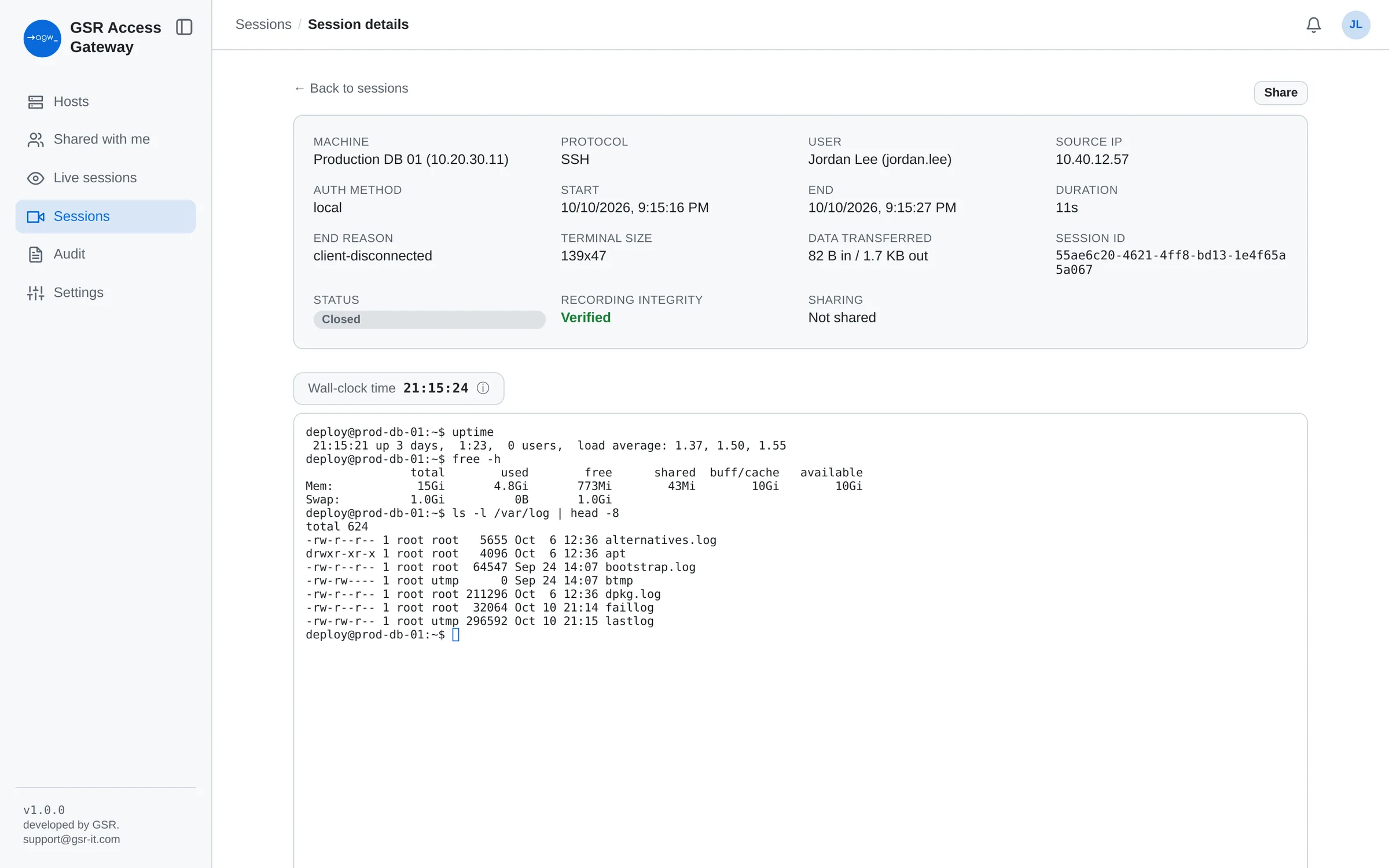Click the Settings sliders icon
1389x868 pixels.
point(35,293)
